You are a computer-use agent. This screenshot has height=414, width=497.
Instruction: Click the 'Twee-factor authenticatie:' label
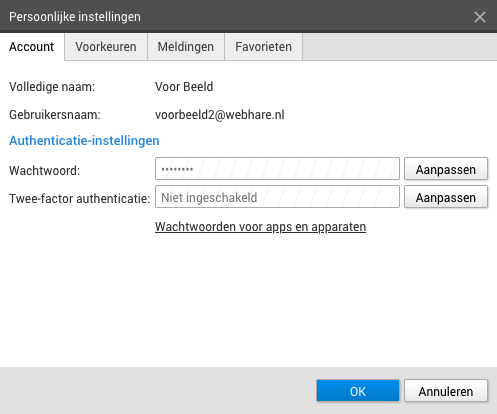[79, 199]
